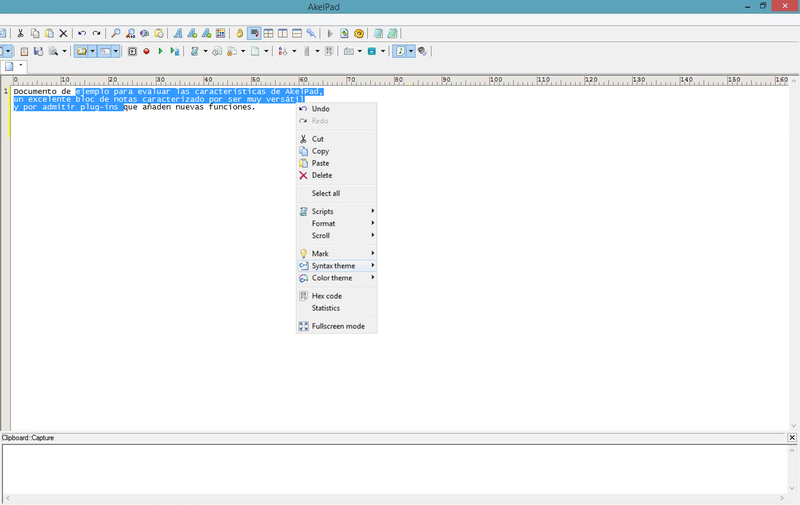Click the save session floppy icon
The width and height of the screenshot is (800, 505).
tap(38, 51)
